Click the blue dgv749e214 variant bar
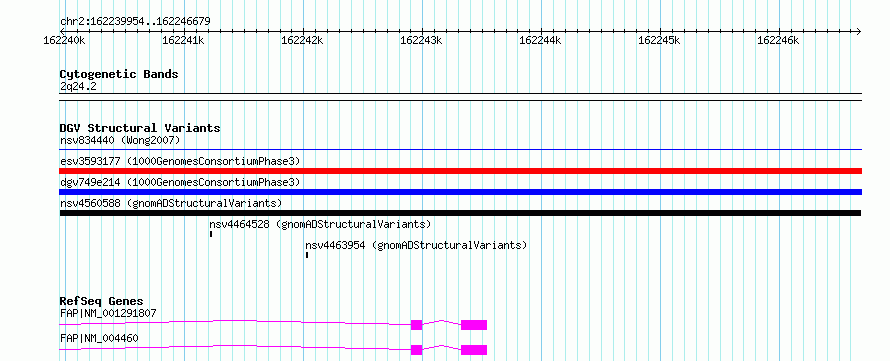The height and width of the screenshot is (361, 890). pos(460,192)
